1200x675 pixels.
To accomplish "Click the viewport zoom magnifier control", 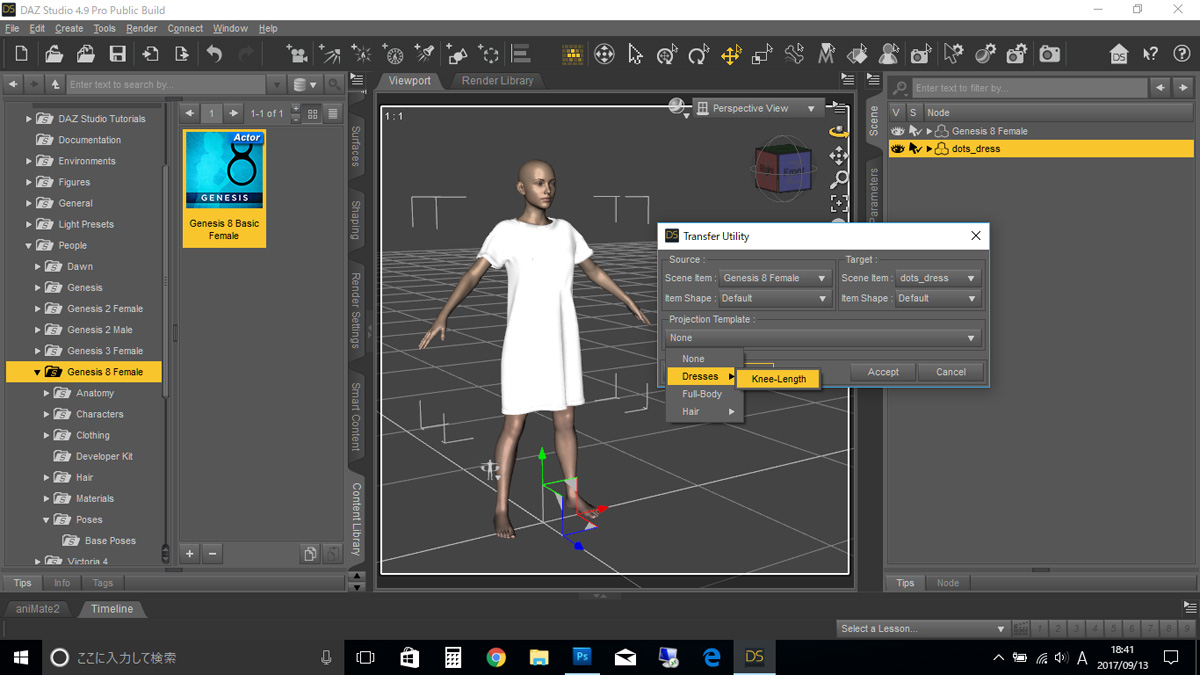I will [838, 179].
